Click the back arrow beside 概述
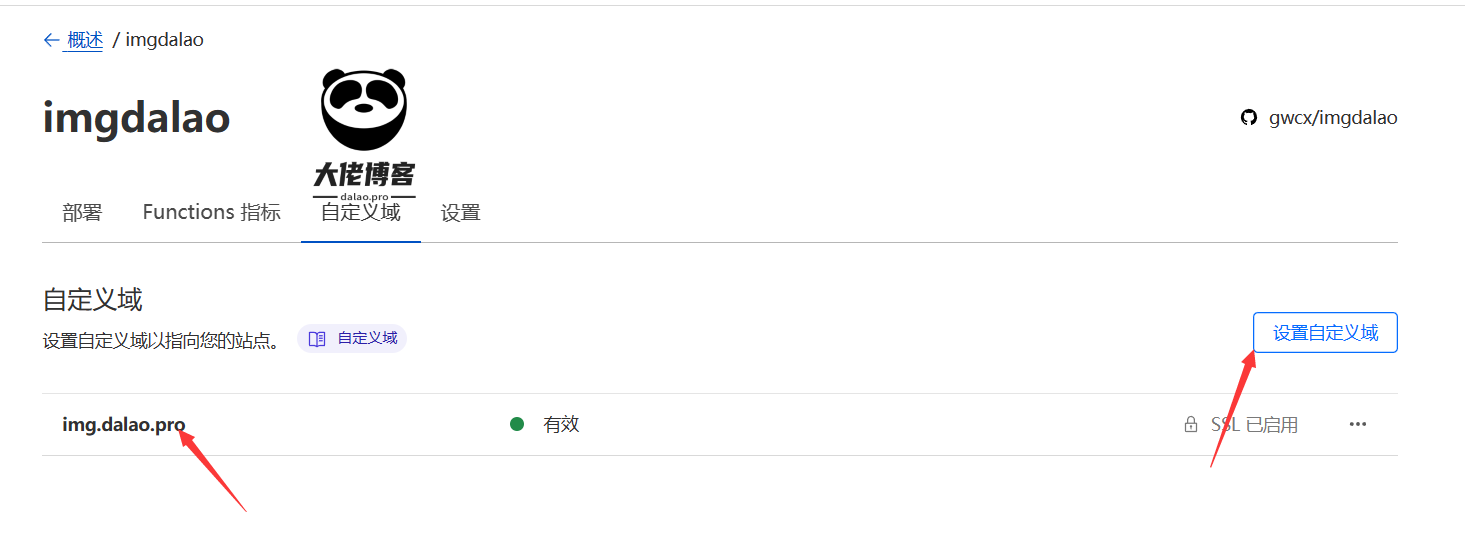Viewport: 1465px width, 541px height. pos(51,40)
